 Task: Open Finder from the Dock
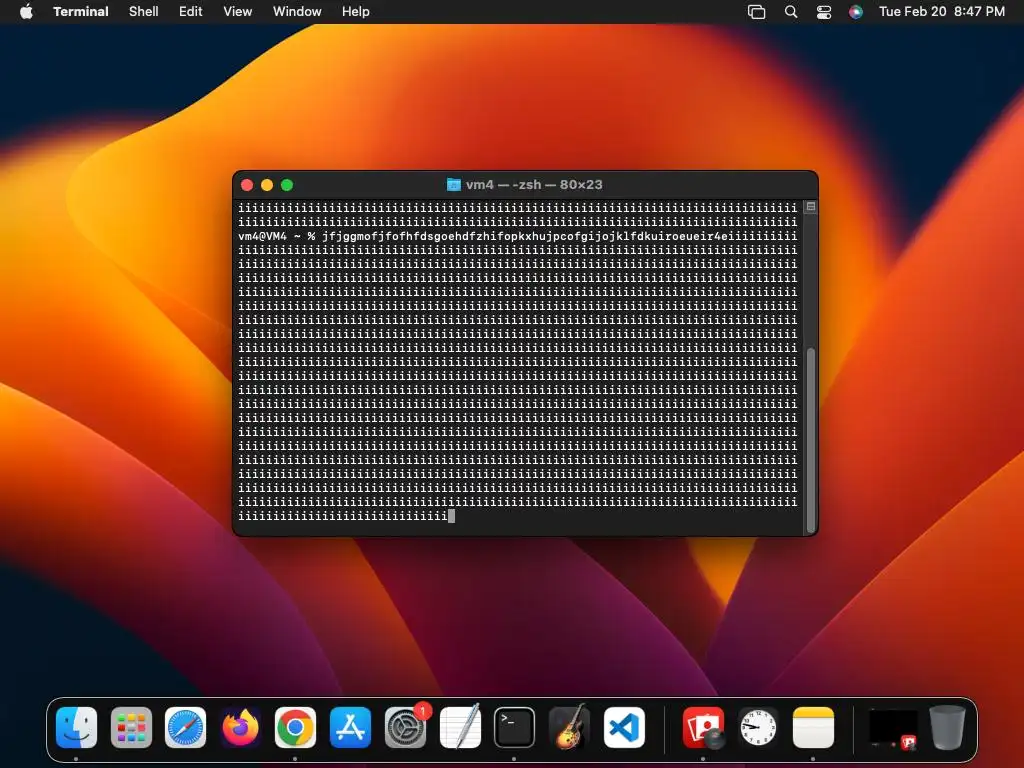[76, 727]
